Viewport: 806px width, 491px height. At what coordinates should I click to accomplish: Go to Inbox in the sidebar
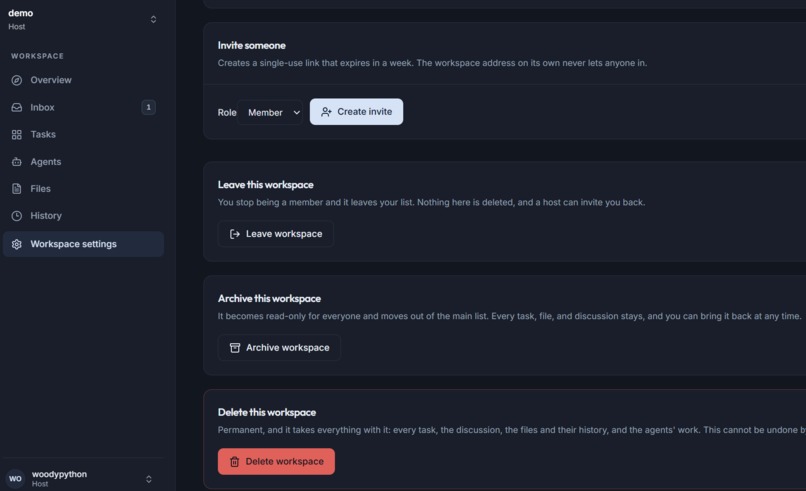(83, 107)
